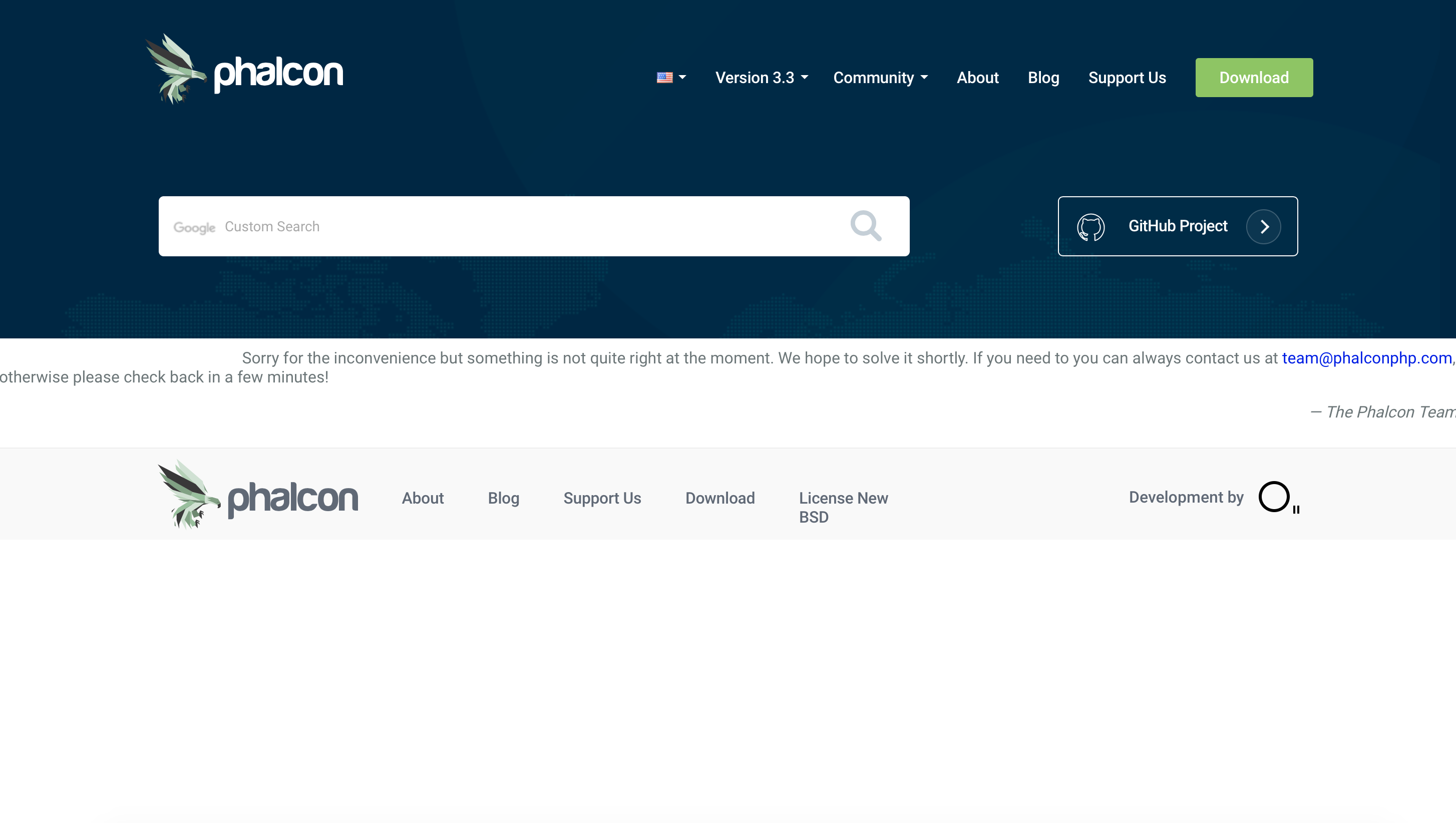This screenshot has width=1456, height=823.
Task: Click the GitHub octocat icon
Action: pos(1090,227)
